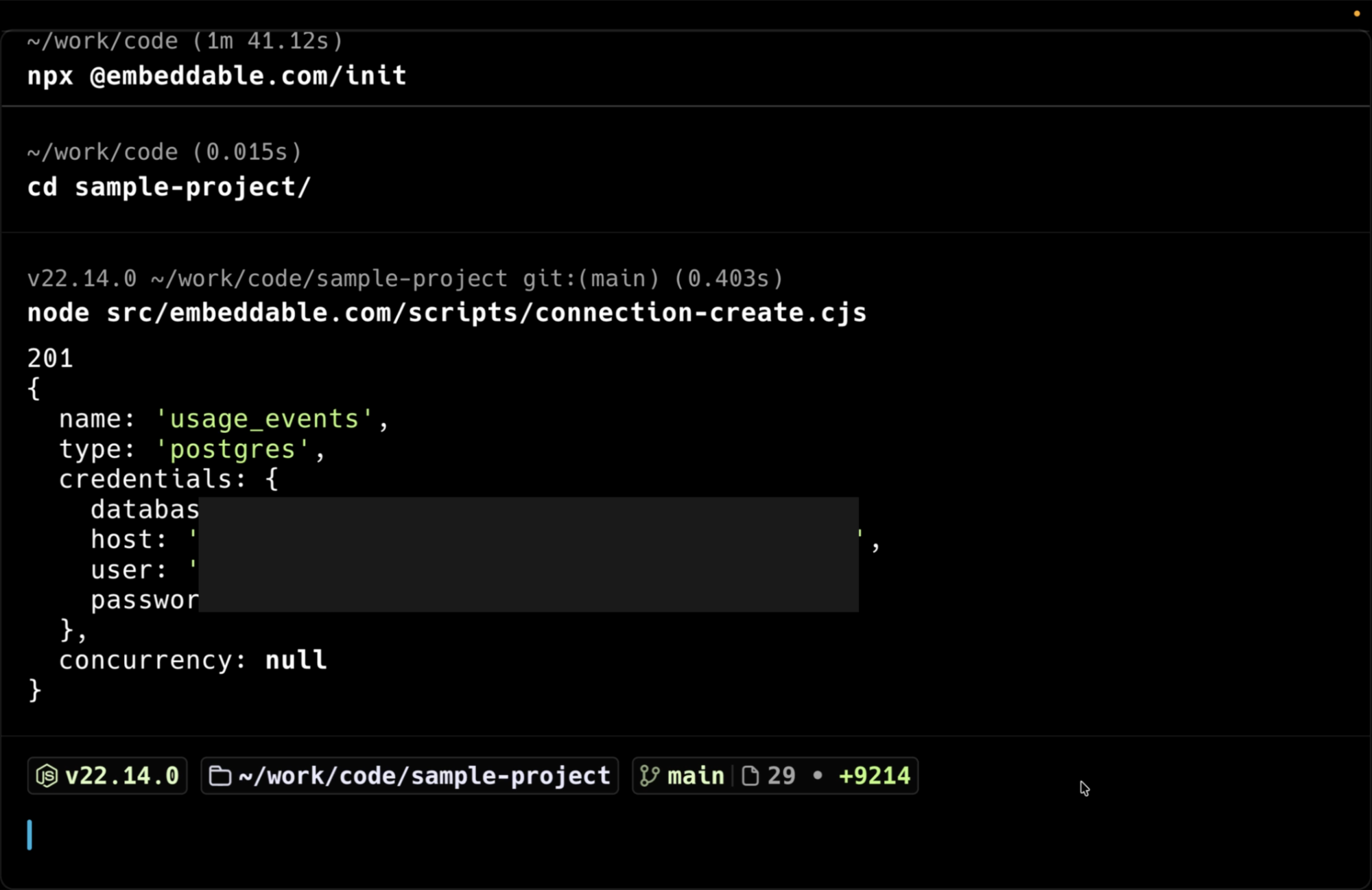
Task: Select the cd sample-project/ command block
Action: 169,187
